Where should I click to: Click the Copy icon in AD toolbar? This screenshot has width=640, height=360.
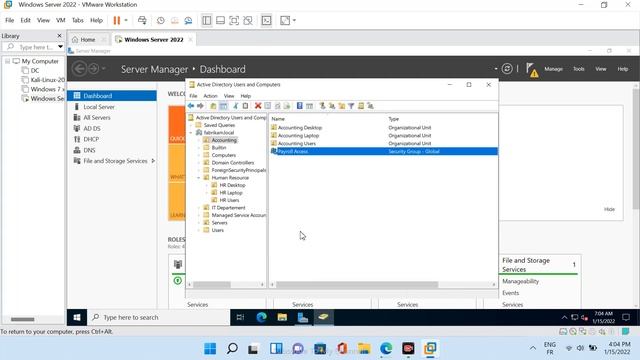pos(245,106)
